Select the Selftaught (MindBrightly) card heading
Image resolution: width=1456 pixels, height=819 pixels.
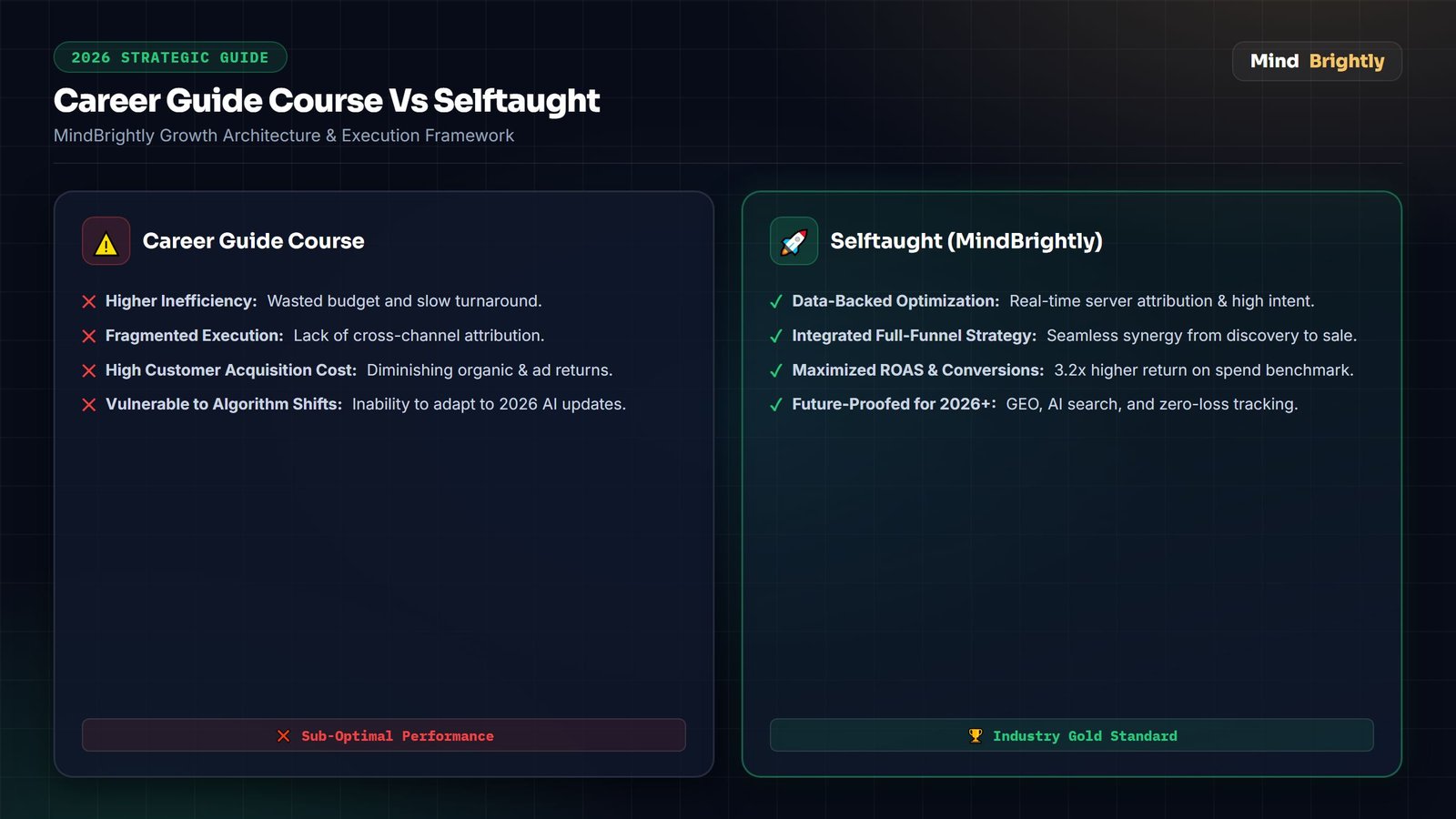point(966,241)
